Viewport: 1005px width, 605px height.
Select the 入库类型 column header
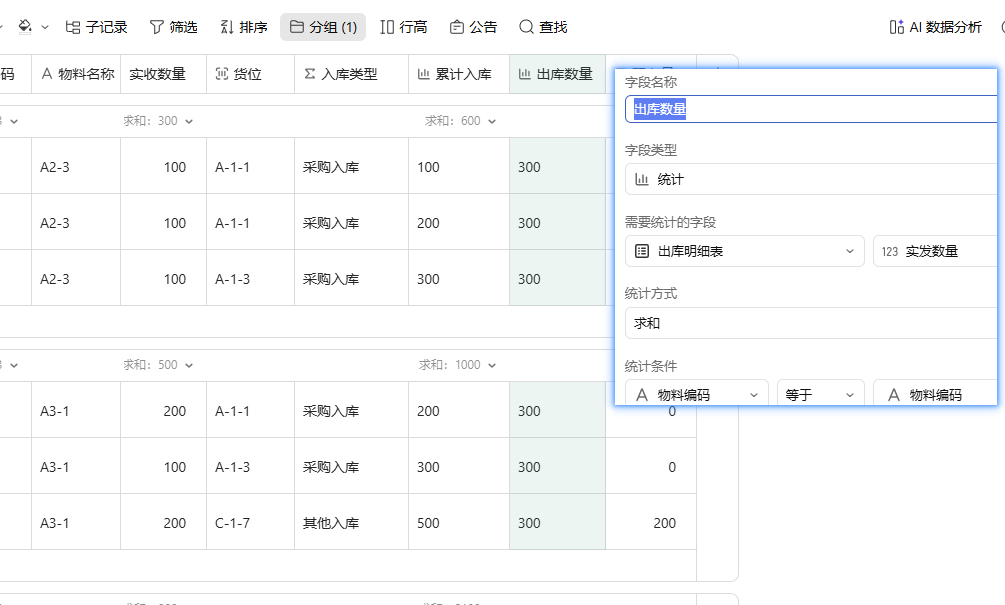351,74
